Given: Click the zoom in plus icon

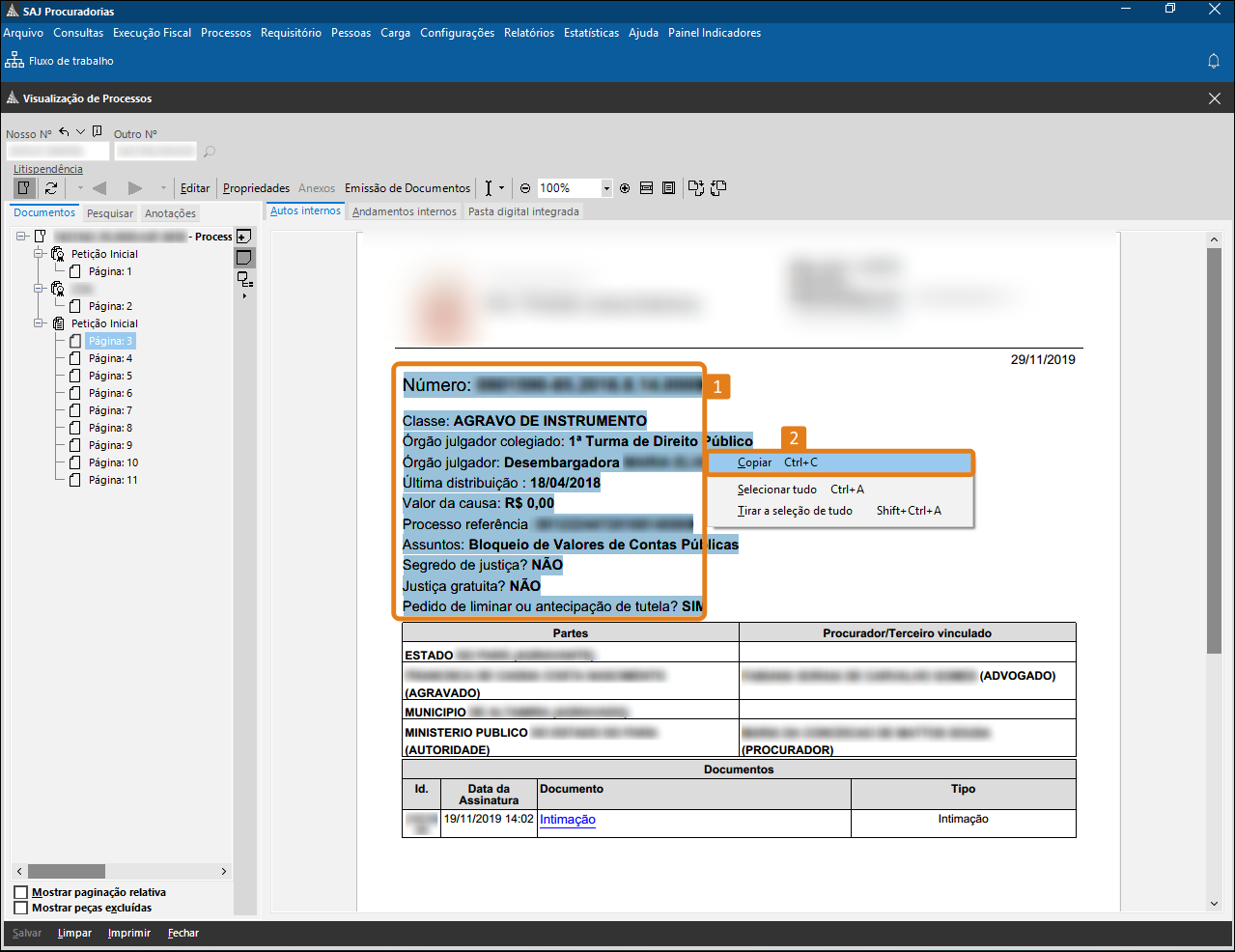Looking at the screenshot, I should (625, 188).
